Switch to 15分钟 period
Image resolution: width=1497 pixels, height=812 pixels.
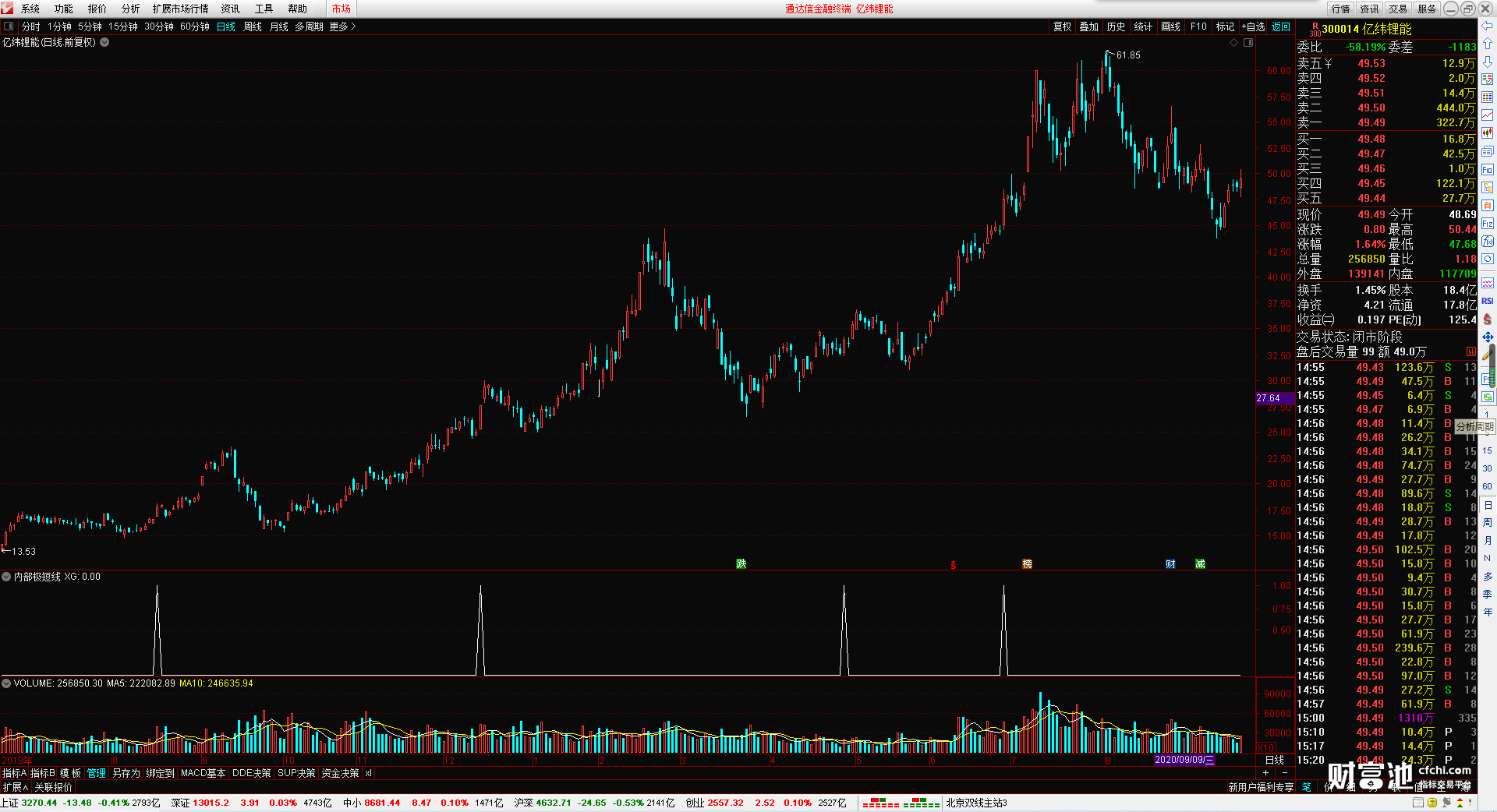point(123,26)
